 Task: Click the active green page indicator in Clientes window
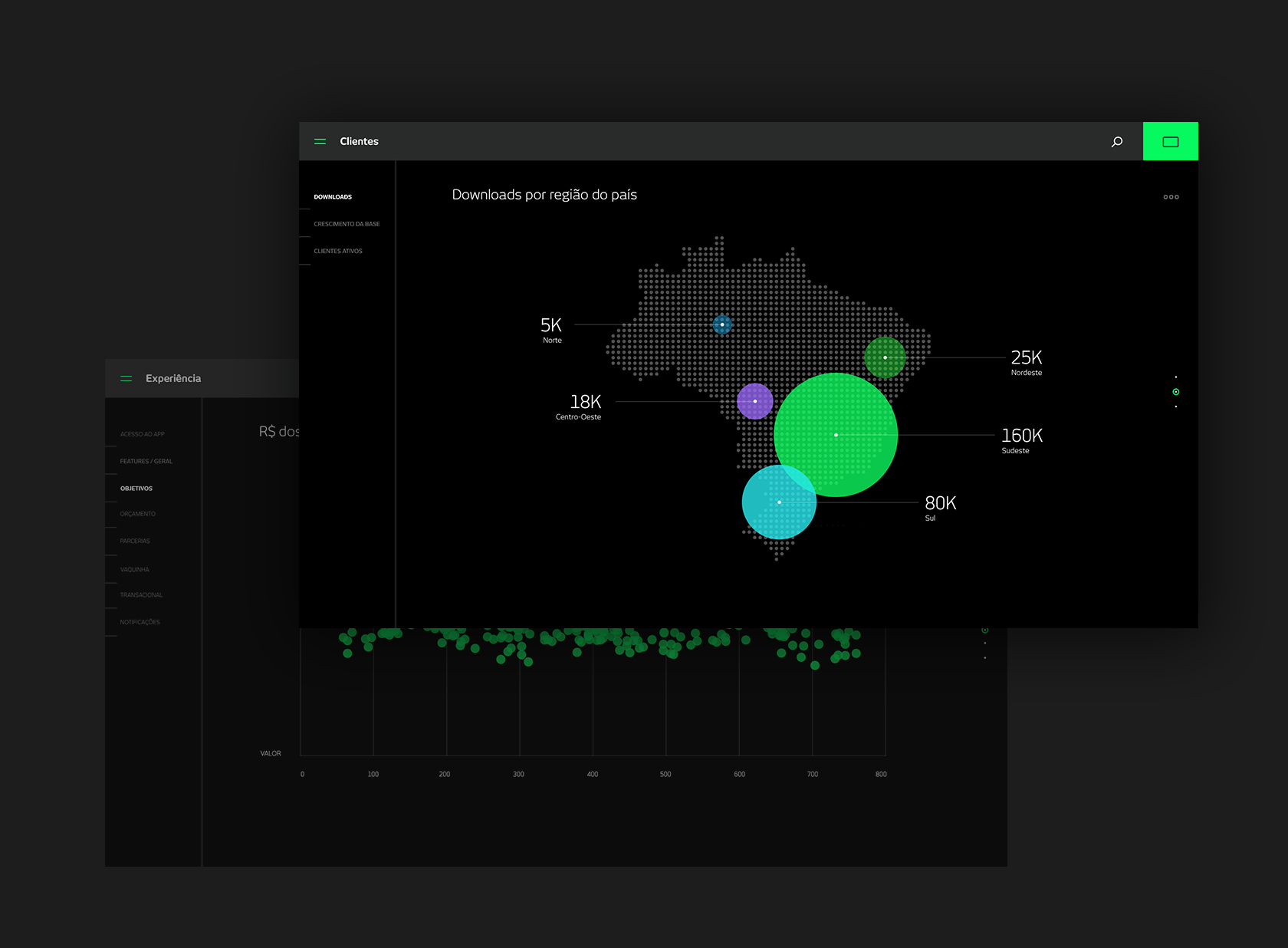click(x=1176, y=392)
